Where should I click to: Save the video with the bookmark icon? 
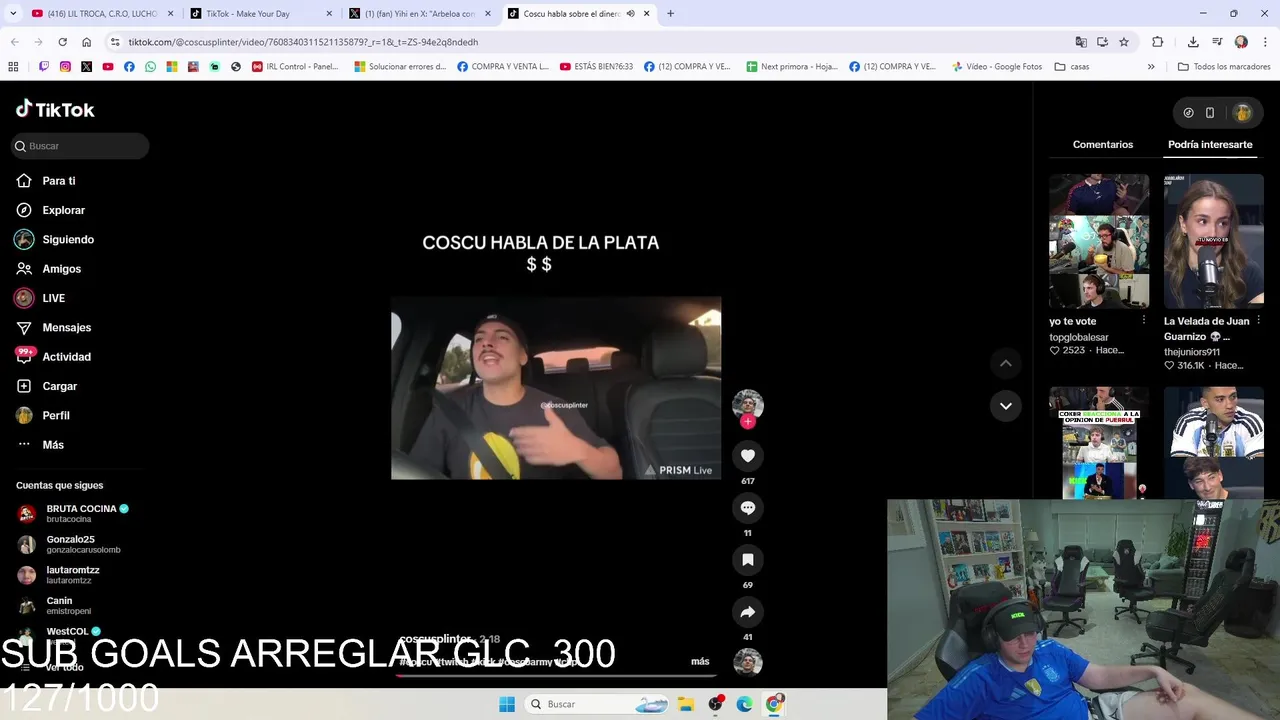coord(747,560)
